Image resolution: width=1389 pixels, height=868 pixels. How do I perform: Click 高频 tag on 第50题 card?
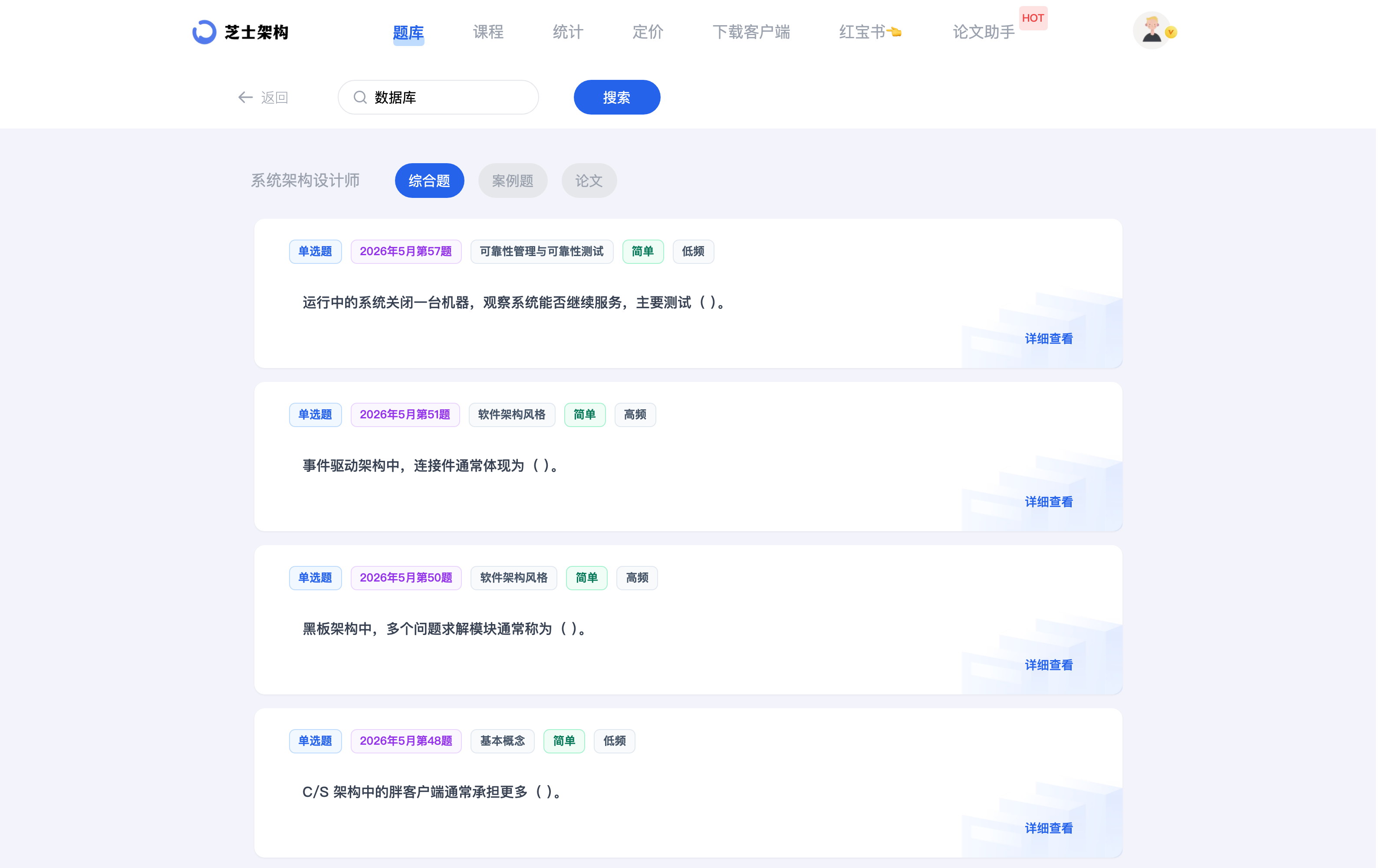[637, 578]
